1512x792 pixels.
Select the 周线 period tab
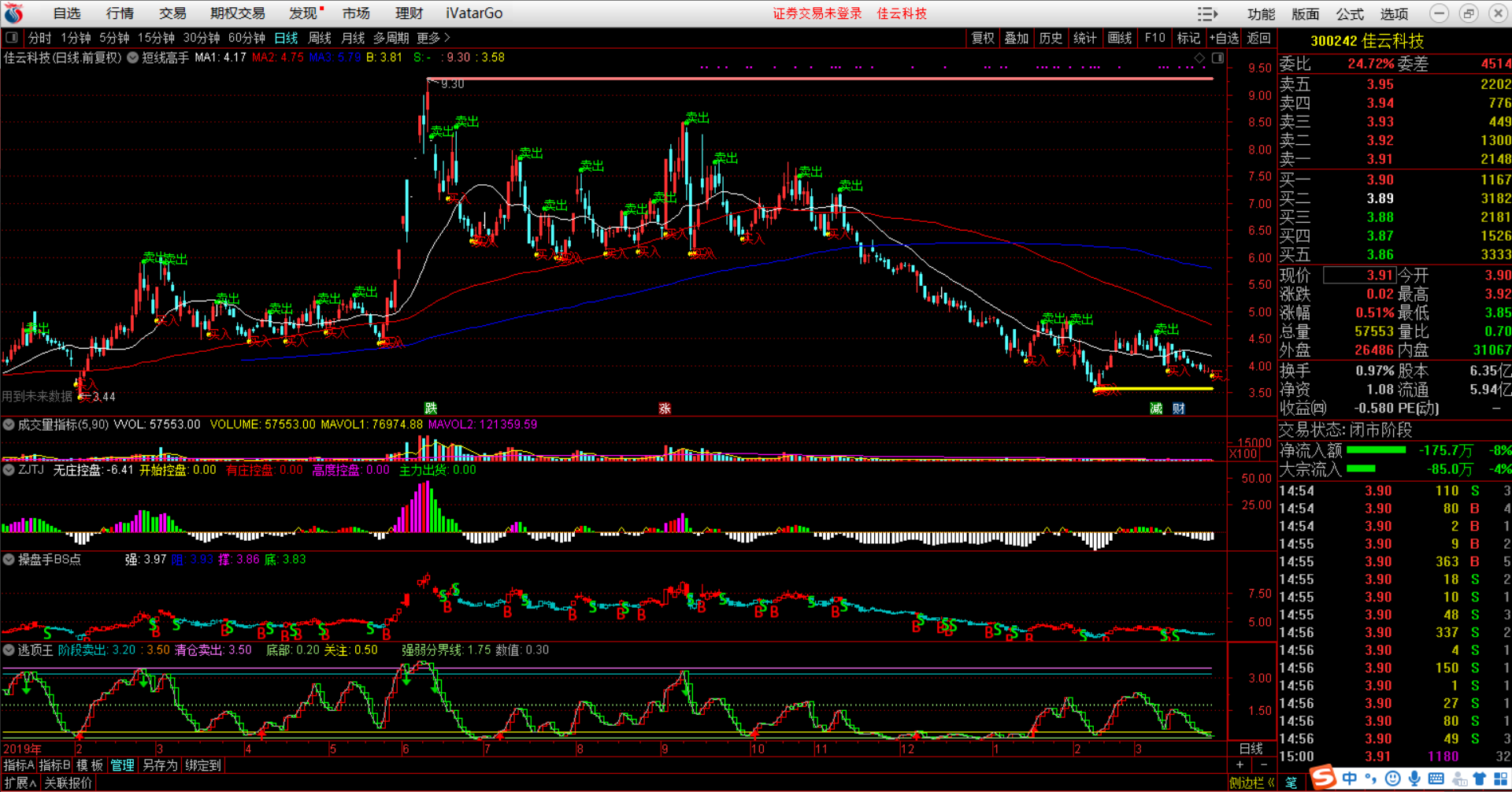coord(320,38)
